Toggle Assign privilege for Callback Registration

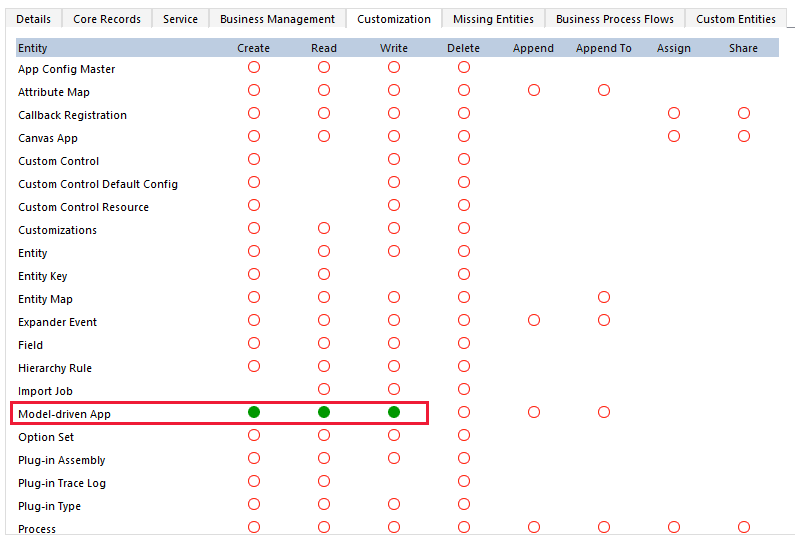click(x=674, y=113)
